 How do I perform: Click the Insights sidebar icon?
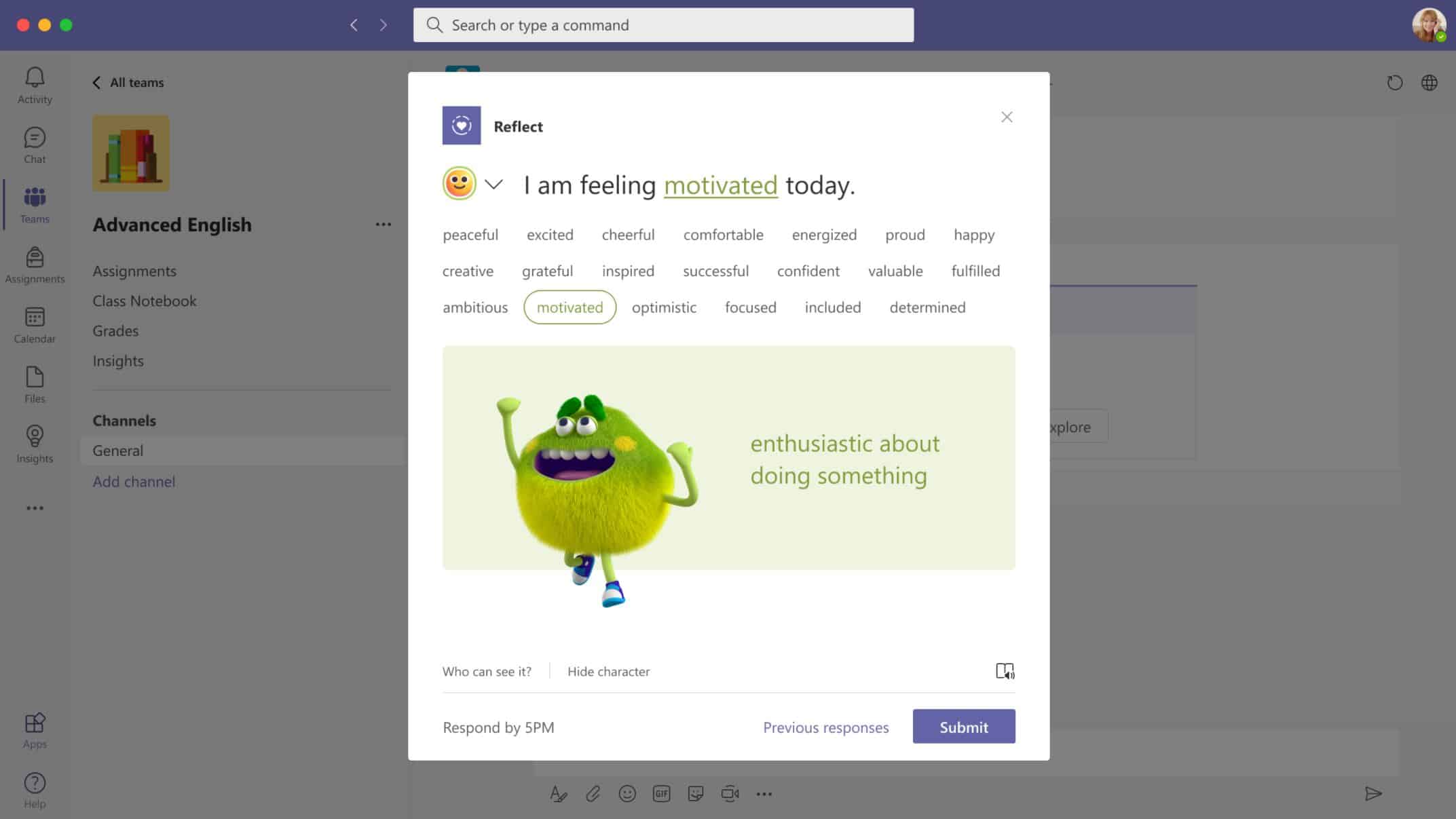[34, 443]
